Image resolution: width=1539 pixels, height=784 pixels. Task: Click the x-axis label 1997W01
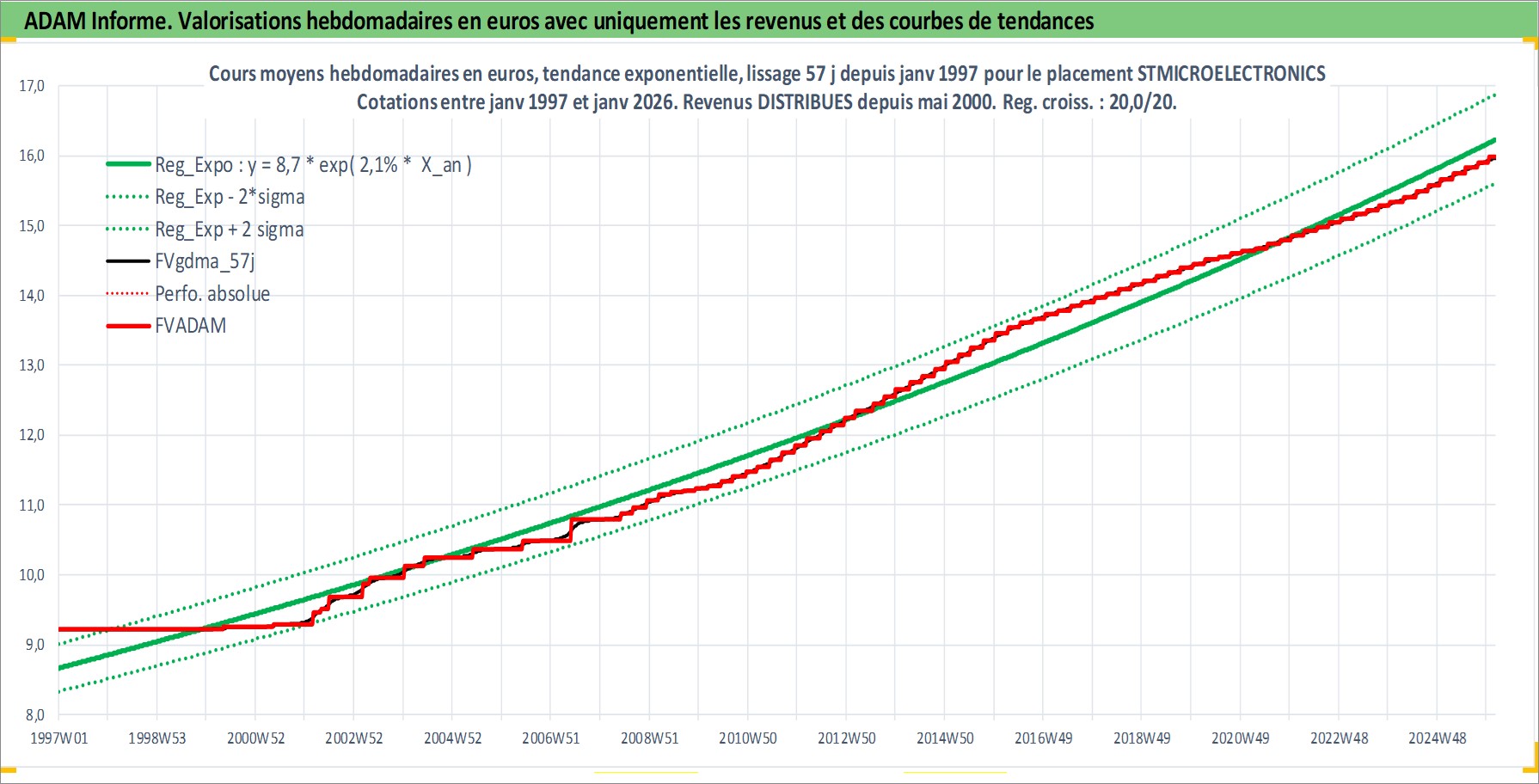[59, 738]
